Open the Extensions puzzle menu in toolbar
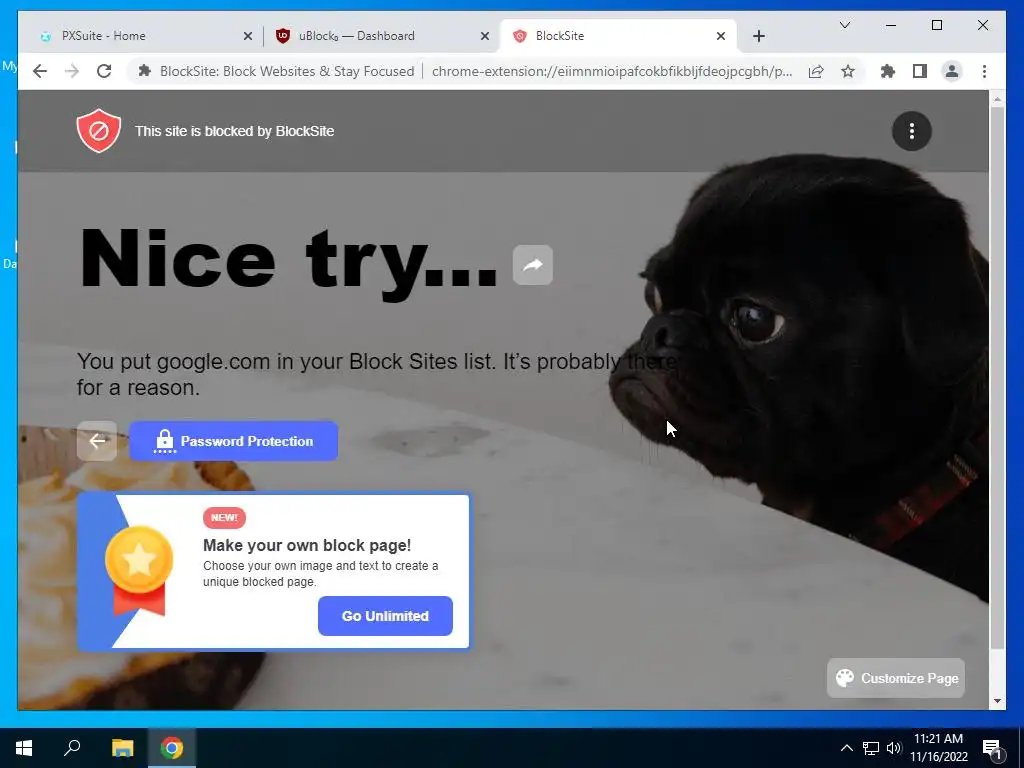The width and height of the screenshot is (1024, 768). pos(888,71)
